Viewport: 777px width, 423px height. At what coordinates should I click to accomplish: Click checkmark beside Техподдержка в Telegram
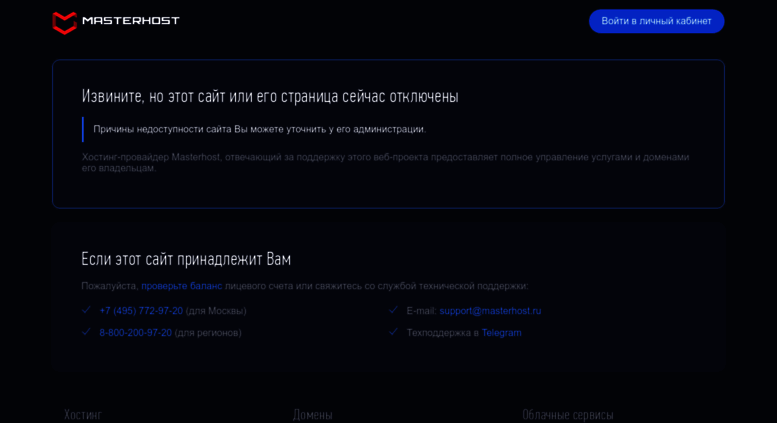[393, 332]
